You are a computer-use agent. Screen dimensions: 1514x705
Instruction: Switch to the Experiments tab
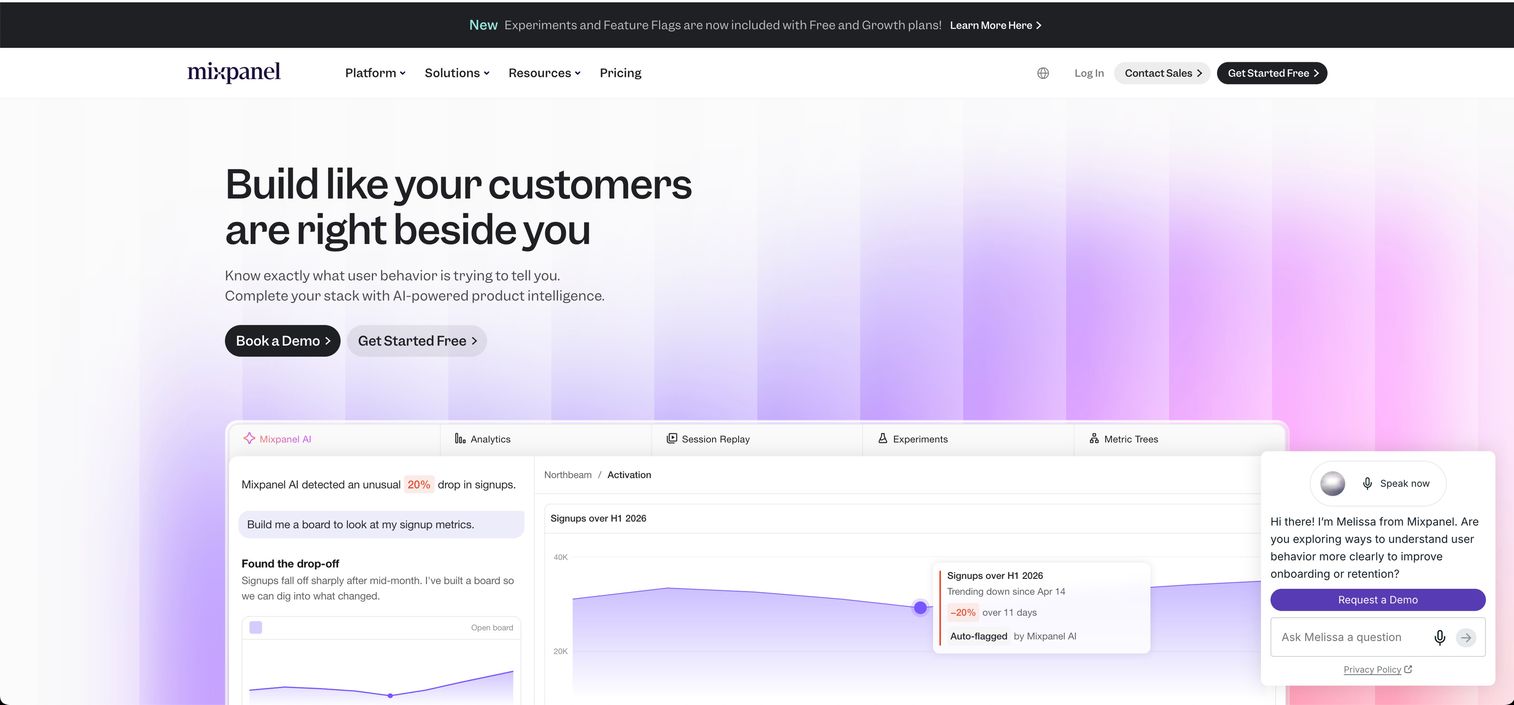pos(968,439)
